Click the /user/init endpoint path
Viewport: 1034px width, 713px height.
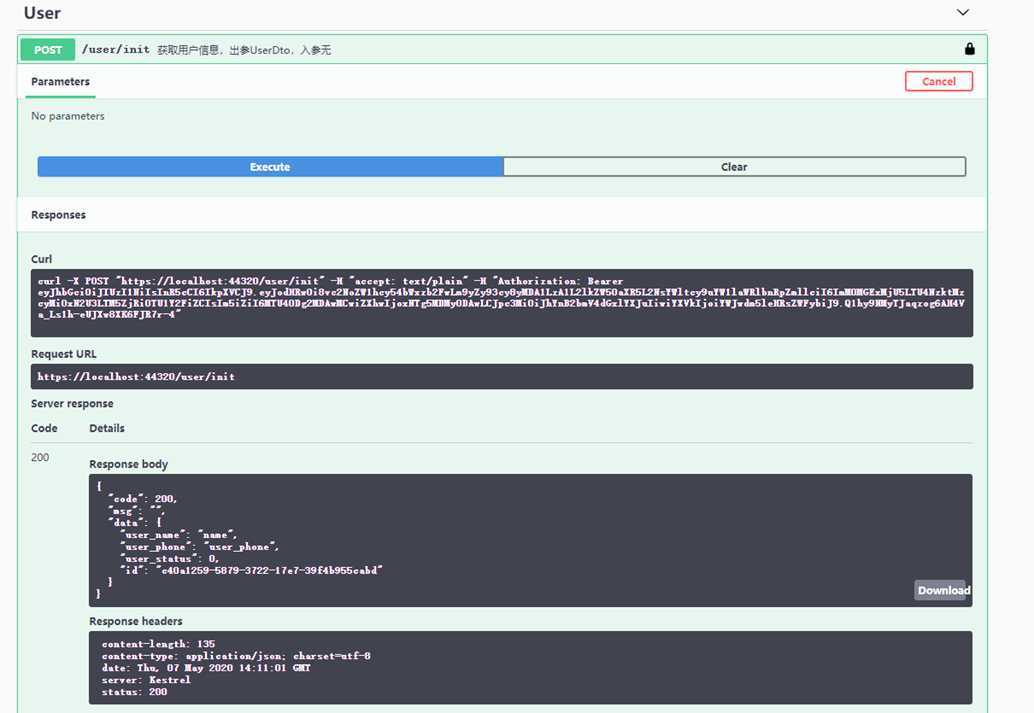tap(115, 49)
